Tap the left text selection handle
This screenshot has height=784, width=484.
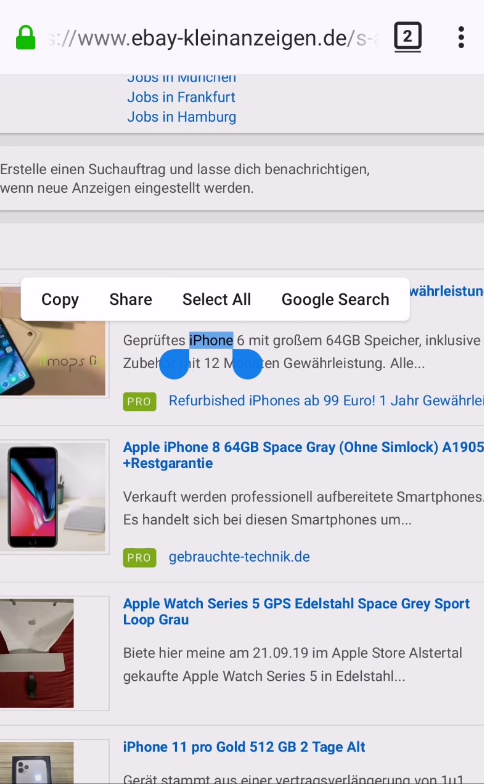[174, 364]
